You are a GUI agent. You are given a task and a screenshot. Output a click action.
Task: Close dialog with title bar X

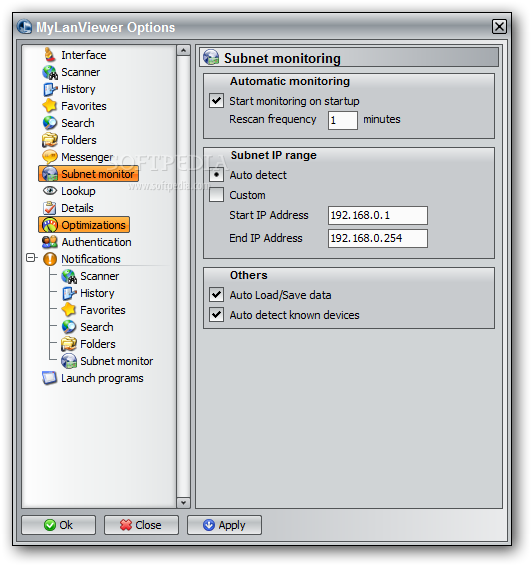(x=499, y=26)
